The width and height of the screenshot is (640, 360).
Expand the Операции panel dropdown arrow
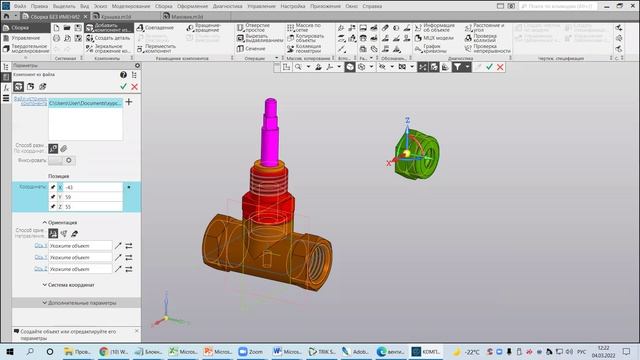[277, 58]
